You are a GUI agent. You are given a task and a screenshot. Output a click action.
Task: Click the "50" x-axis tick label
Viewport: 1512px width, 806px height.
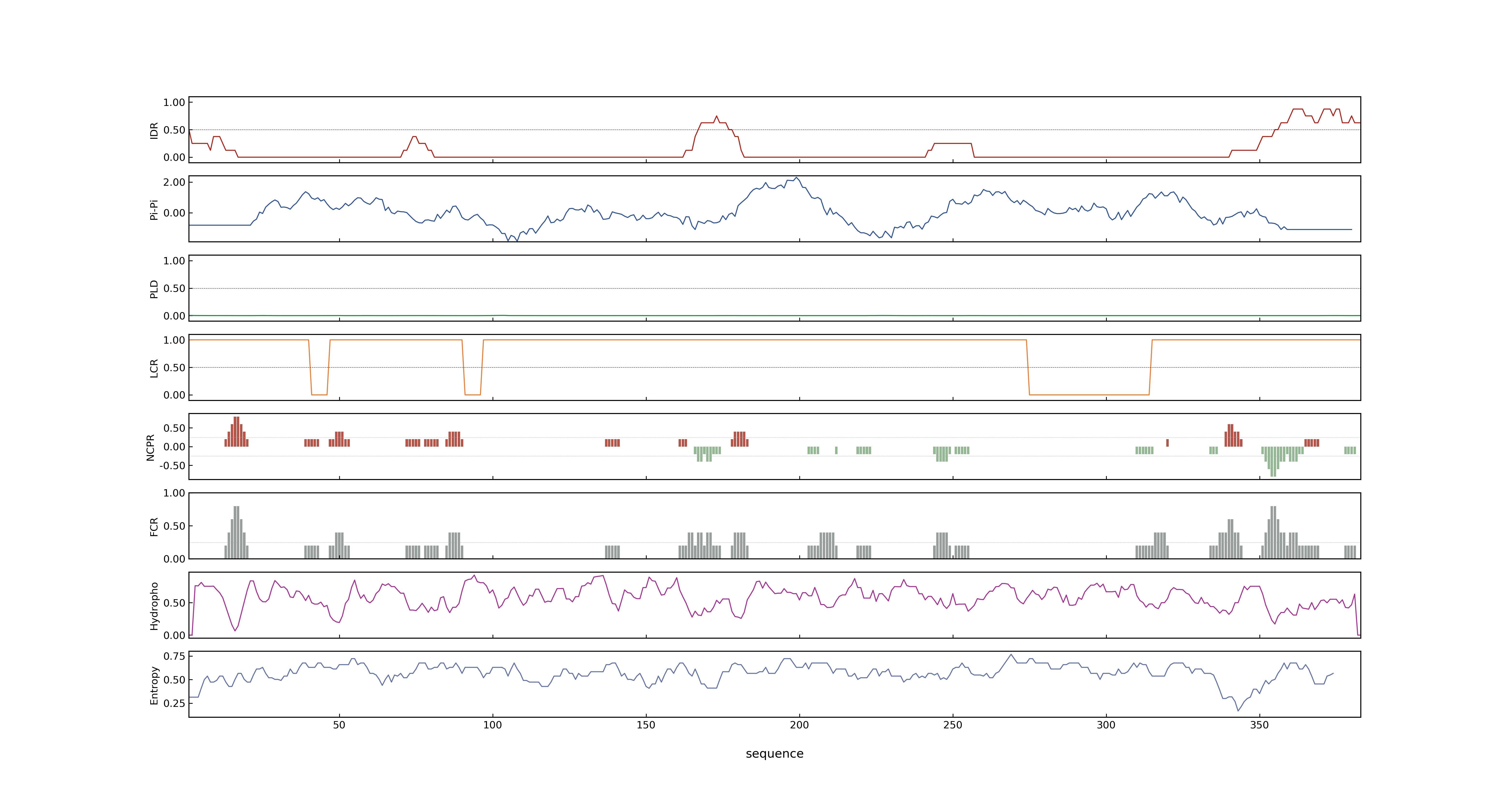[x=339, y=725]
